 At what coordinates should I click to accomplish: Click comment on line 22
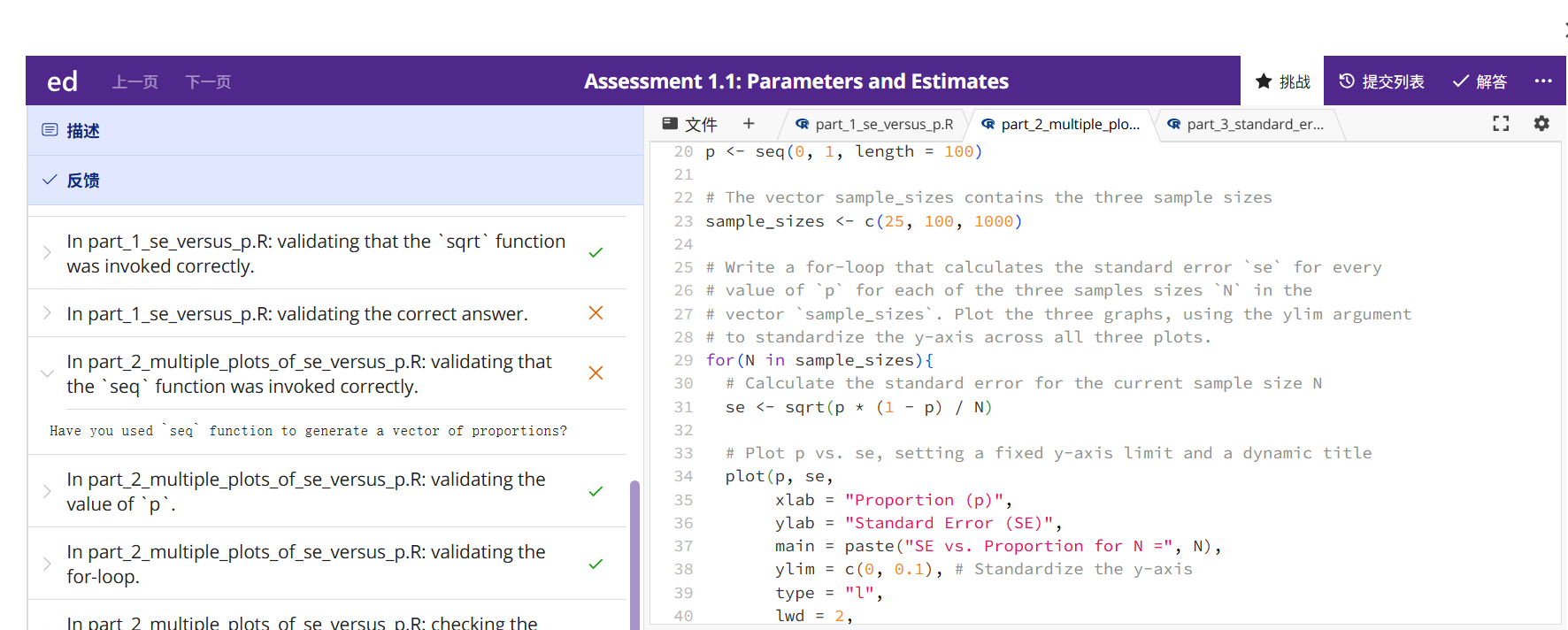point(988,197)
